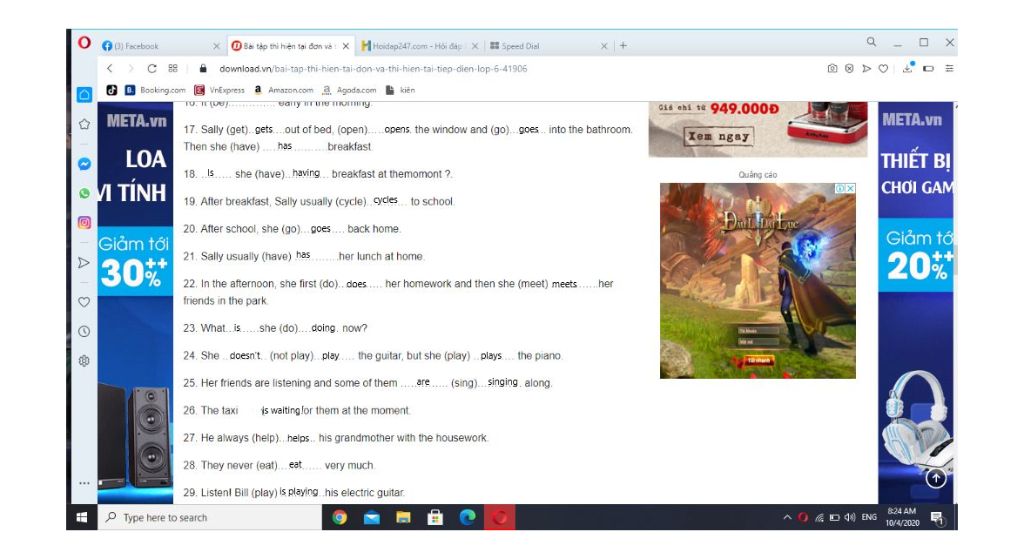This screenshot has width=1024, height=559.
Task: Open the Windows Start menu
Action: [82, 517]
